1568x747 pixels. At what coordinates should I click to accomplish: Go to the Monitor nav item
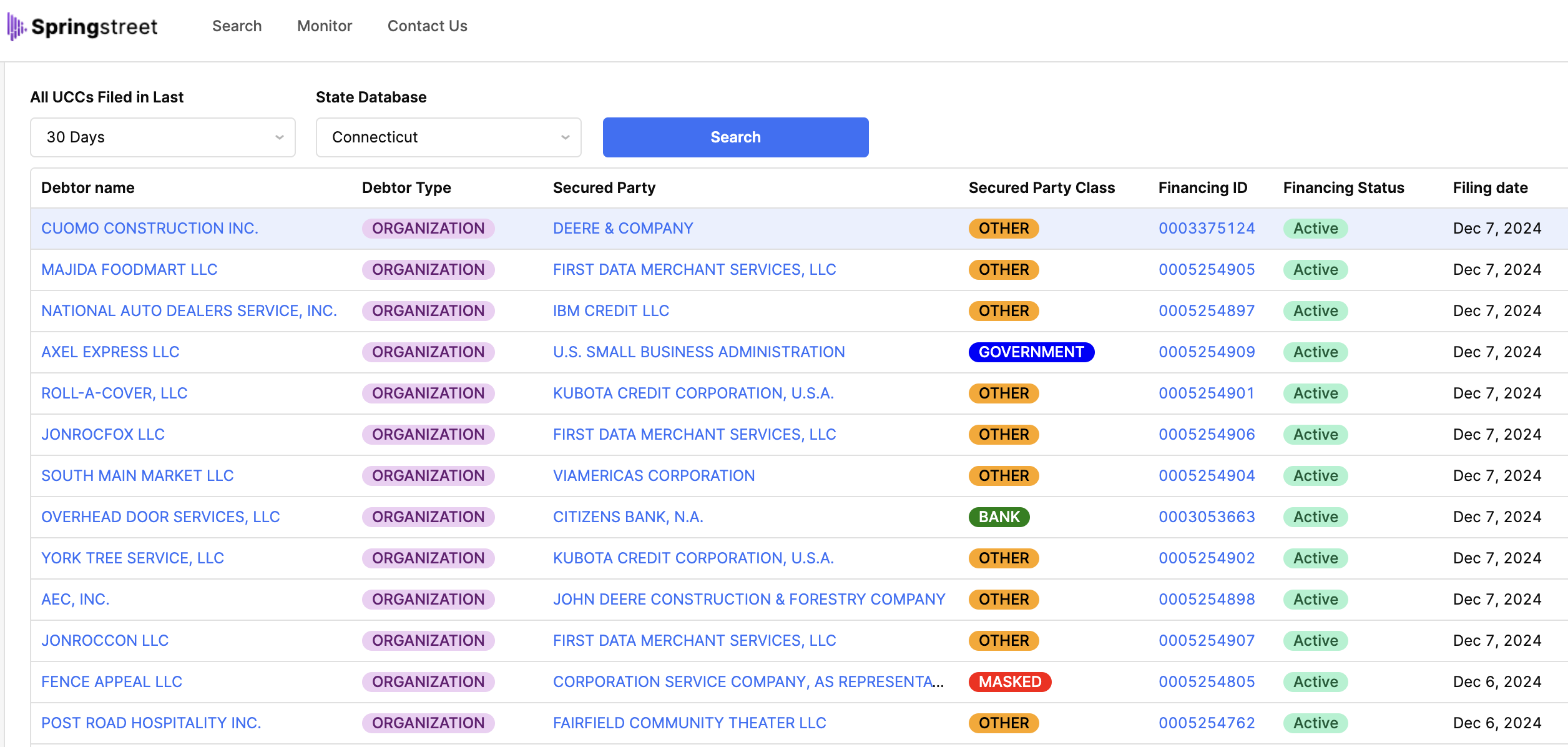(325, 26)
